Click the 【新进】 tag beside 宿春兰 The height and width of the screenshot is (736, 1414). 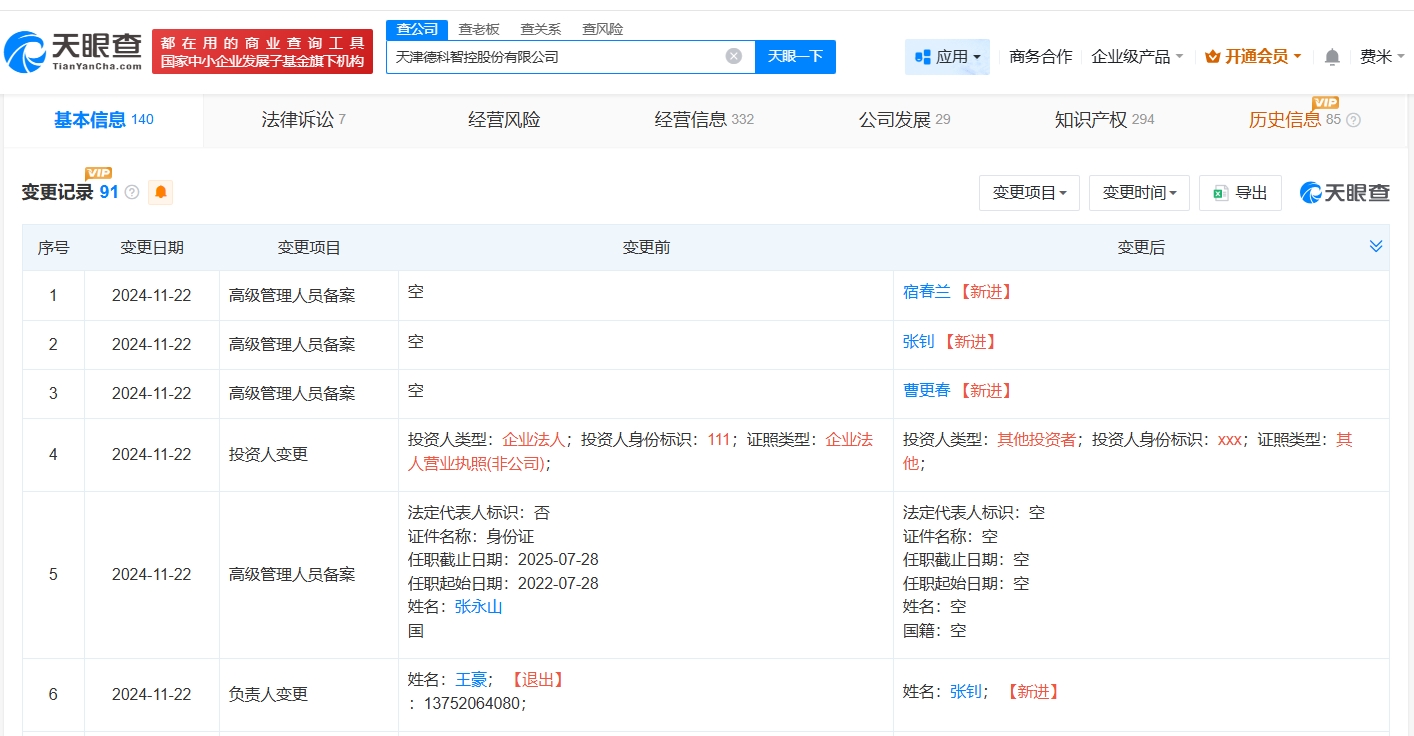985,292
